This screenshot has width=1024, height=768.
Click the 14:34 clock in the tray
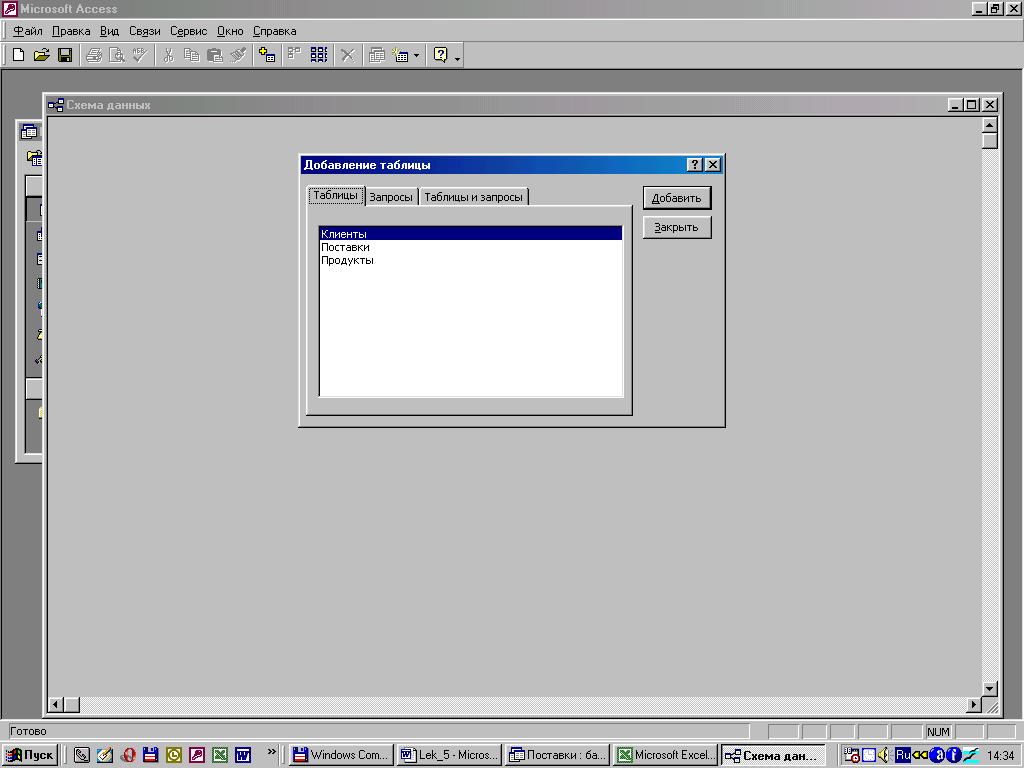[x=1000, y=756]
